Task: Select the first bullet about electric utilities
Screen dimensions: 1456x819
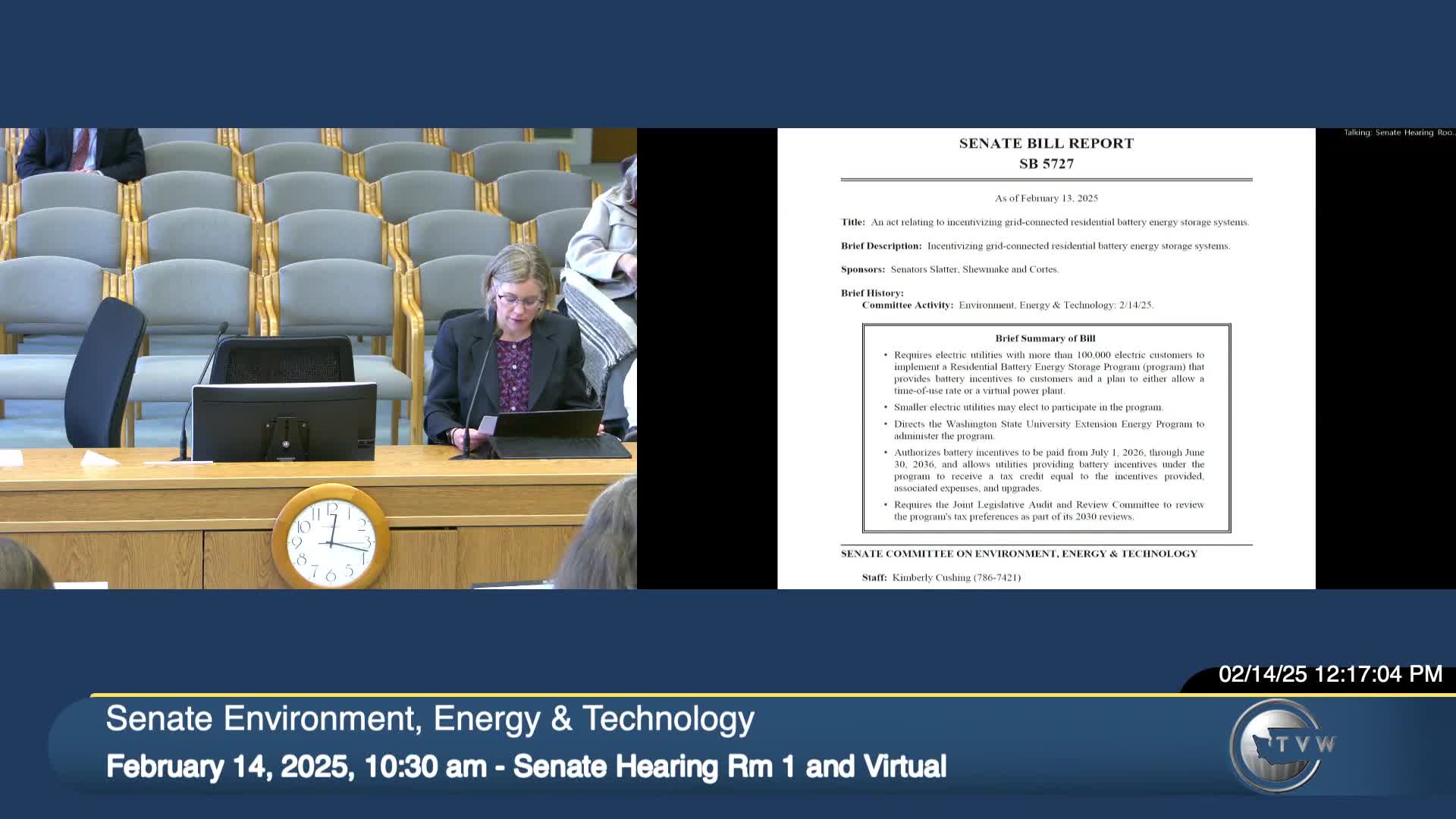Action: point(1046,372)
